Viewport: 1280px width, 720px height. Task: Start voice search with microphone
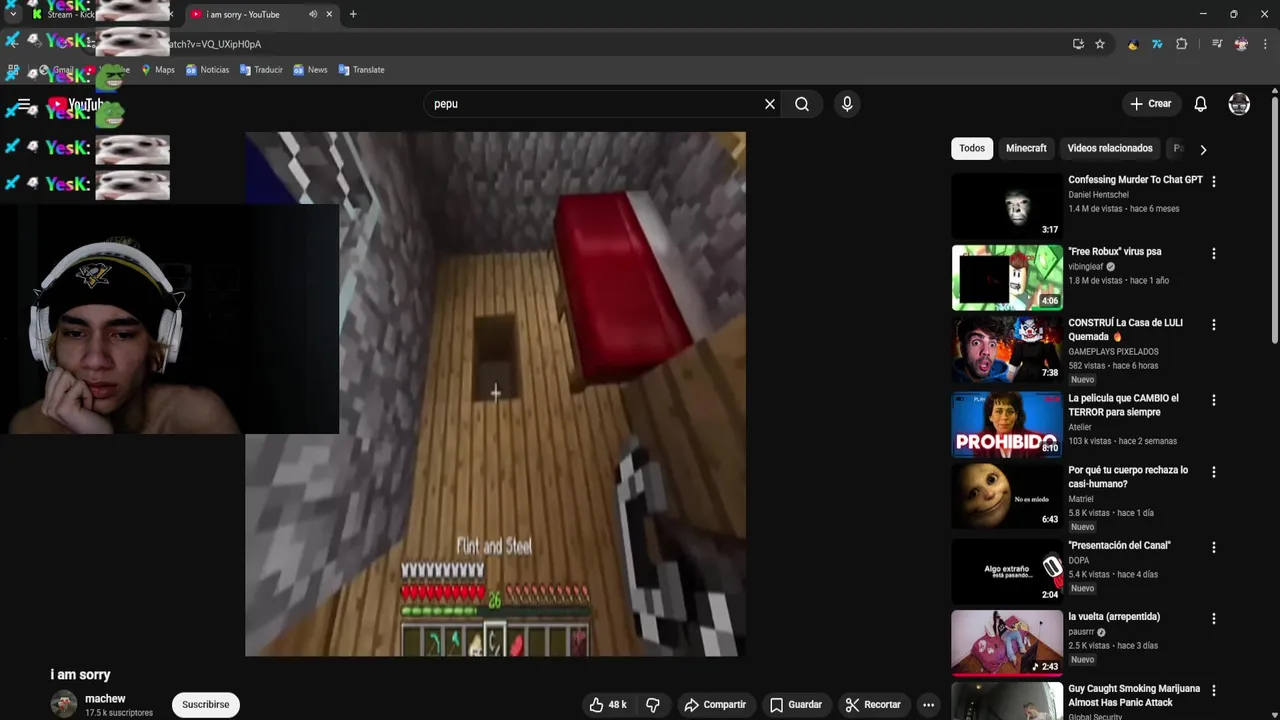coord(847,104)
